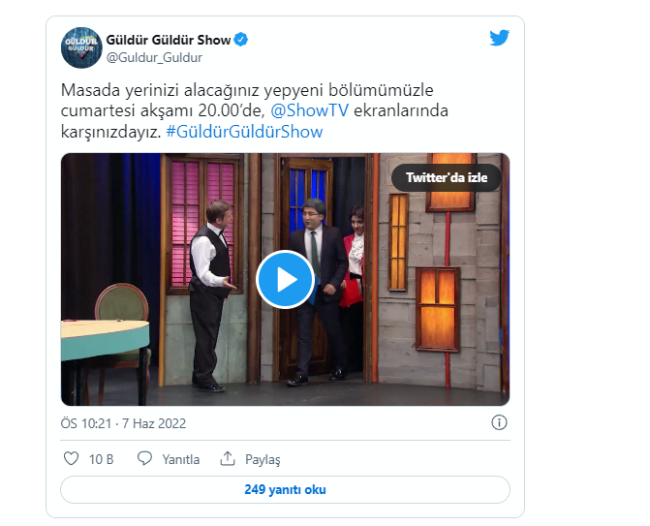Image resolution: width=650 pixels, height=526 pixels.
Task: Click the tweet text body
Action: click(x=255, y=111)
